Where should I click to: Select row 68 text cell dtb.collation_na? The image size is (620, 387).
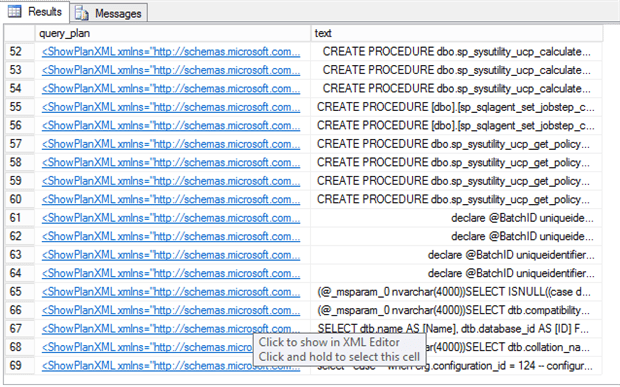tap(514, 347)
